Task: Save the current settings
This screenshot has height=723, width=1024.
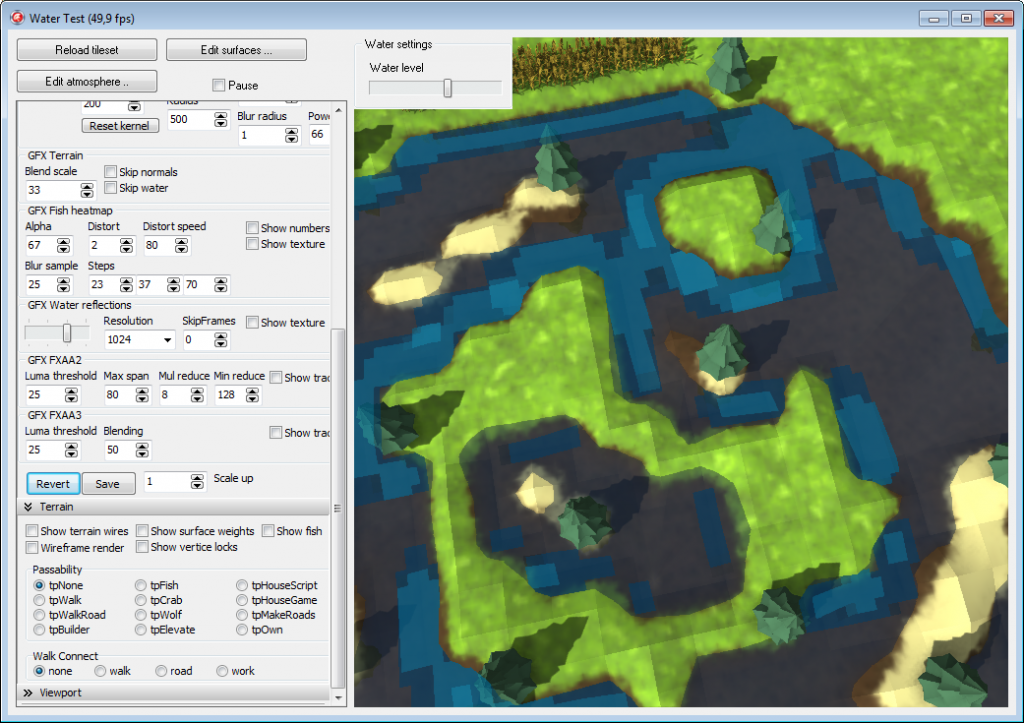Action: tap(108, 484)
